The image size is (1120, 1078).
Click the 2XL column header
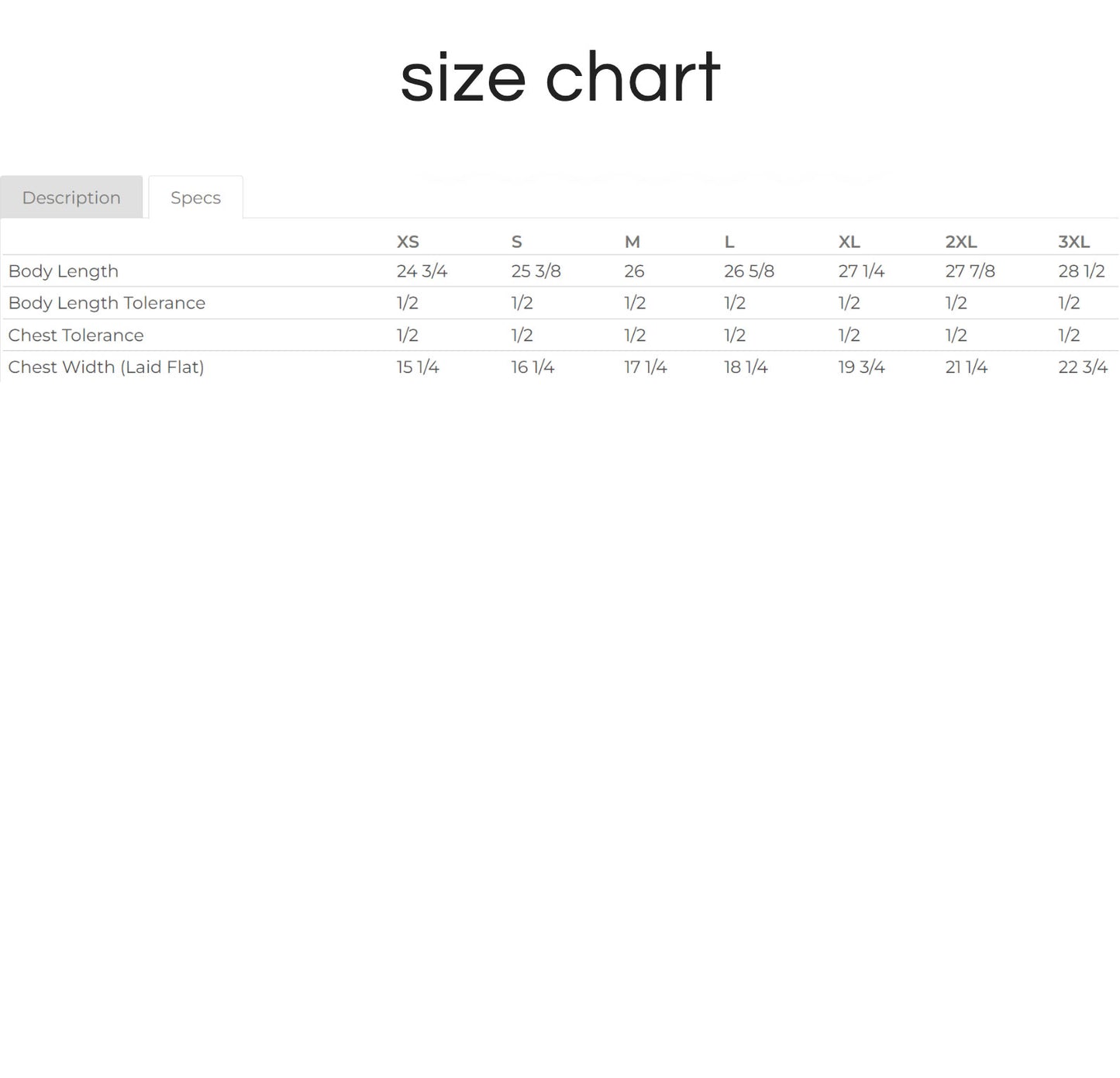pos(960,242)
